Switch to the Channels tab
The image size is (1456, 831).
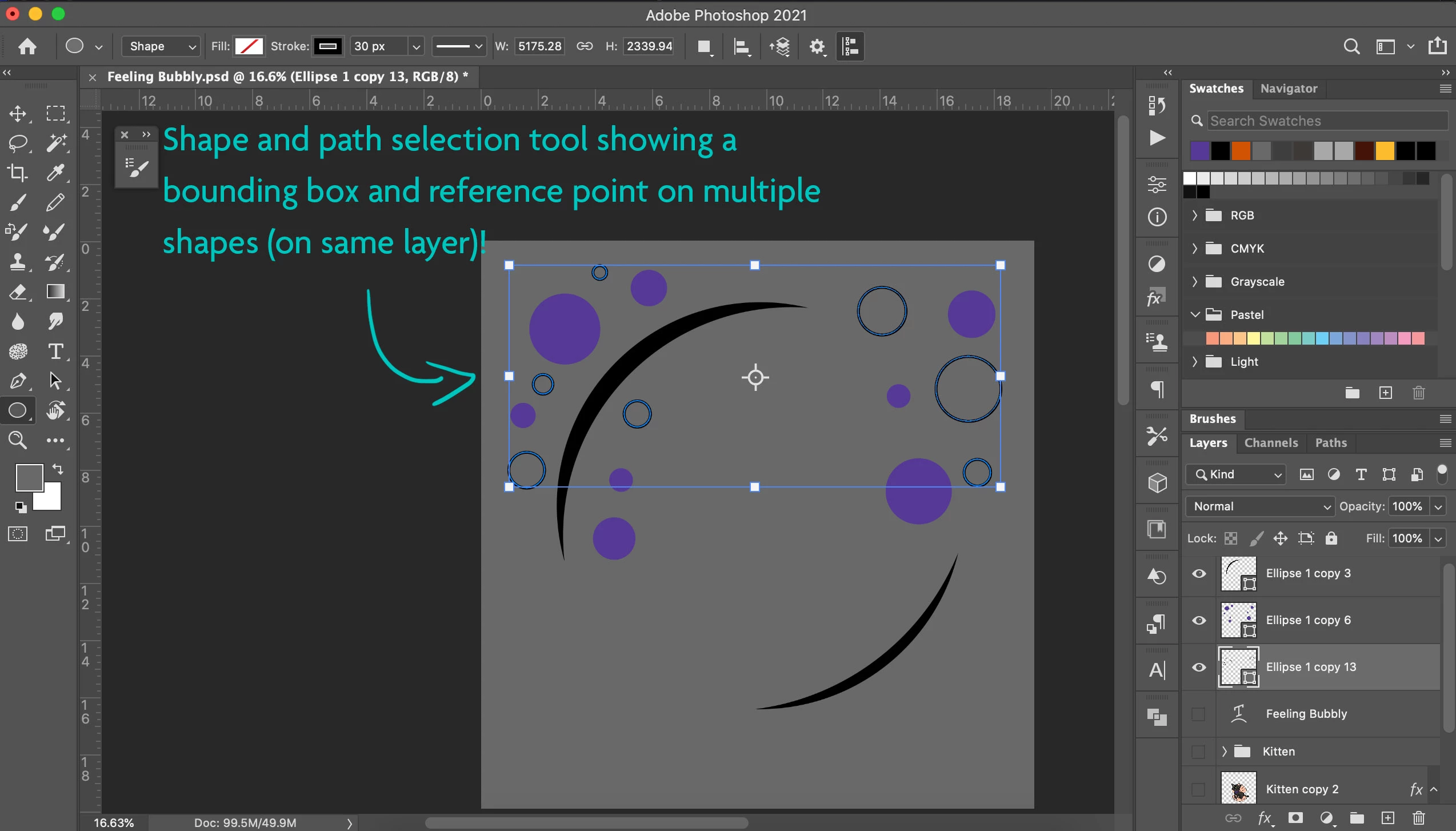tap(1271, 443)
